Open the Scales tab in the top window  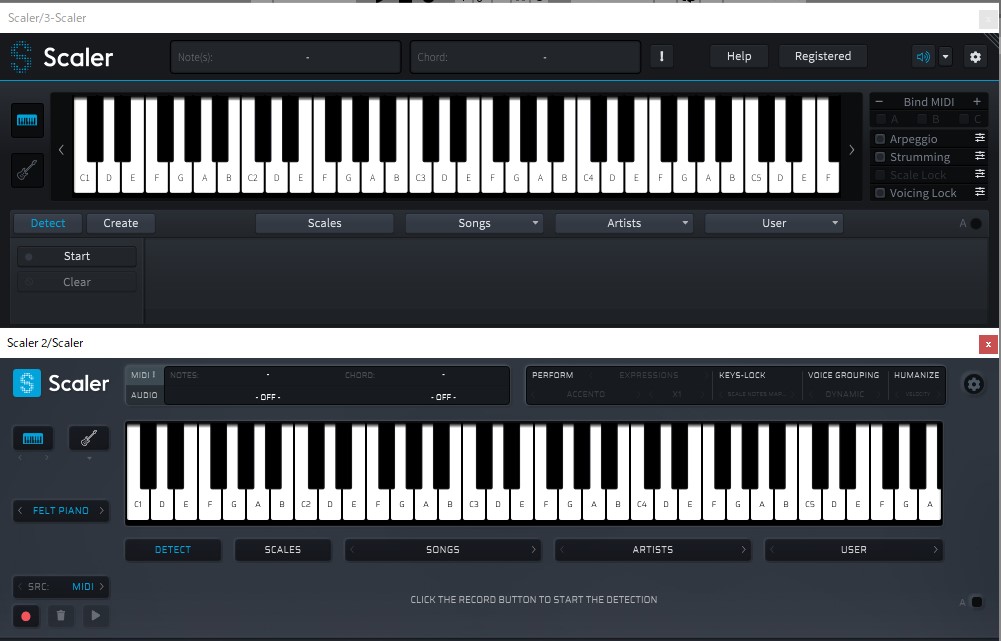click(x=324, y=223)
